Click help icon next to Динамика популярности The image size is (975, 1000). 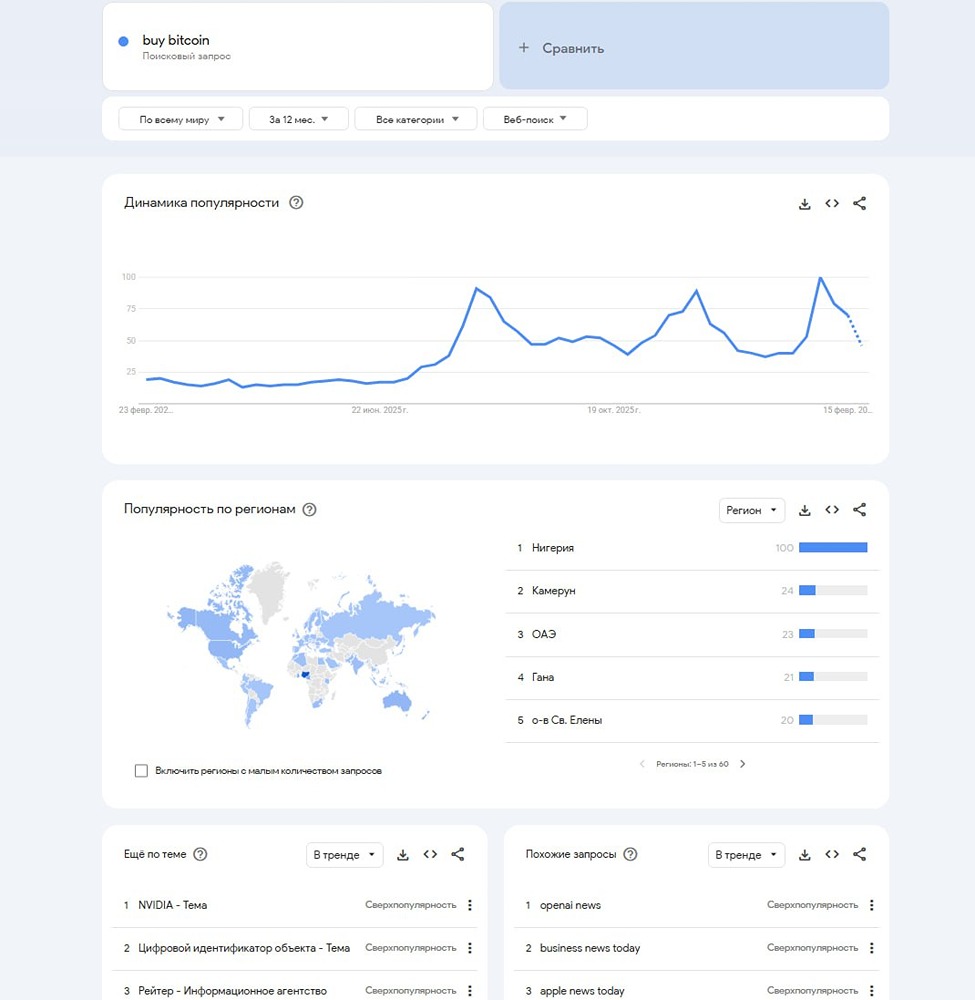(x=296, y=203)
